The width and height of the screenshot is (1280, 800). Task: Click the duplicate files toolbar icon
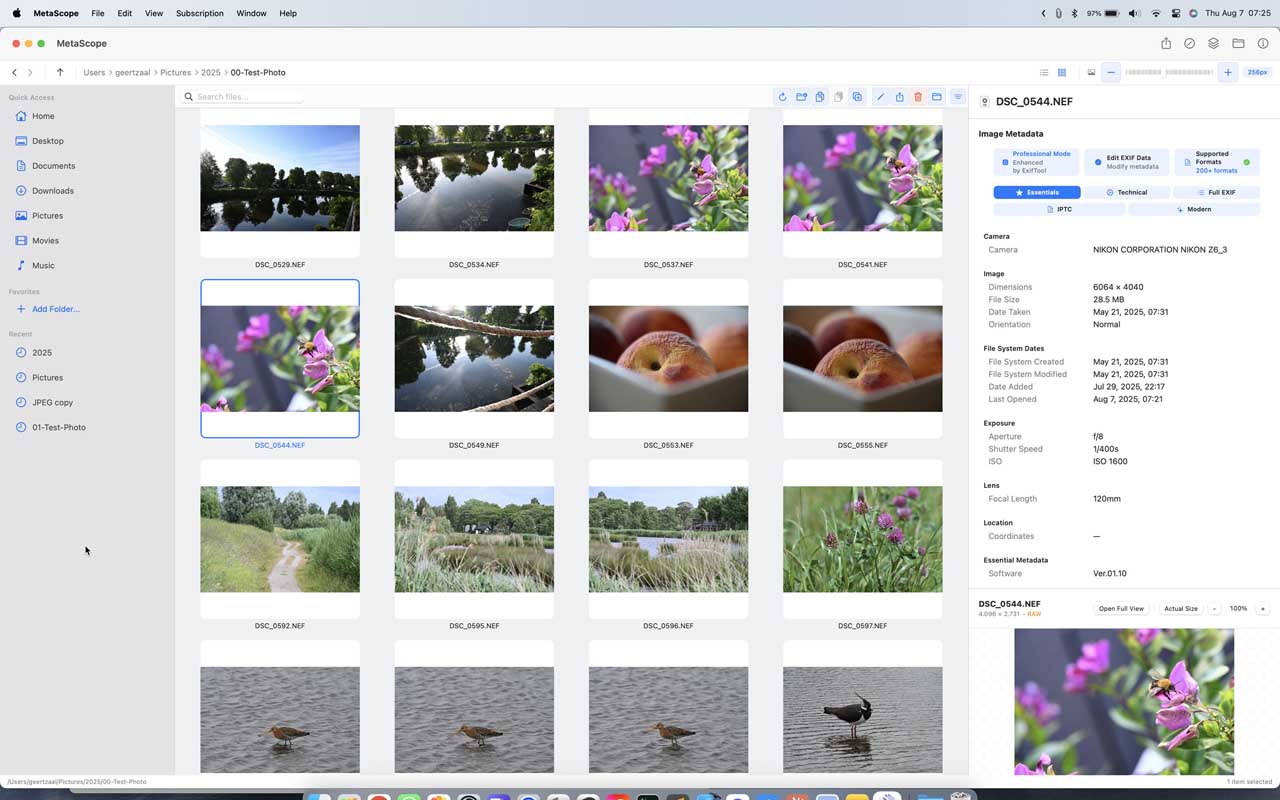857,97
